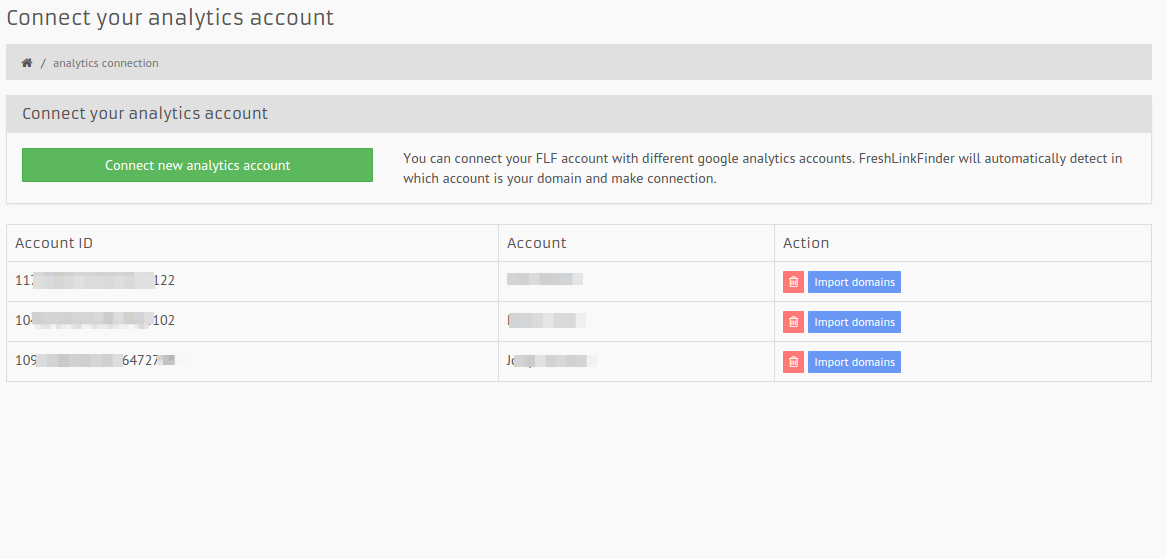Delete the account with ID ending in 122
The image size is (1166, 559).
click(793, 282)
